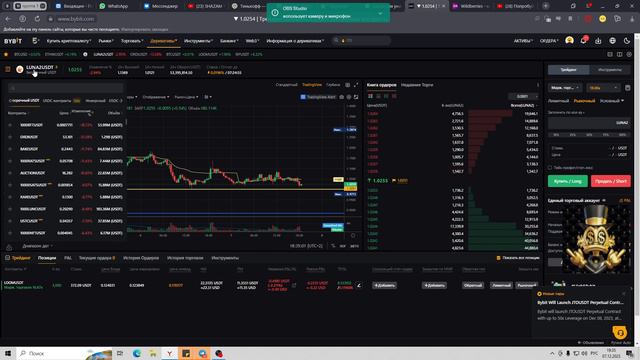Open chart fullscreen expand icon
Viewport: 640px width, 360px height.
tap(356, 85)
